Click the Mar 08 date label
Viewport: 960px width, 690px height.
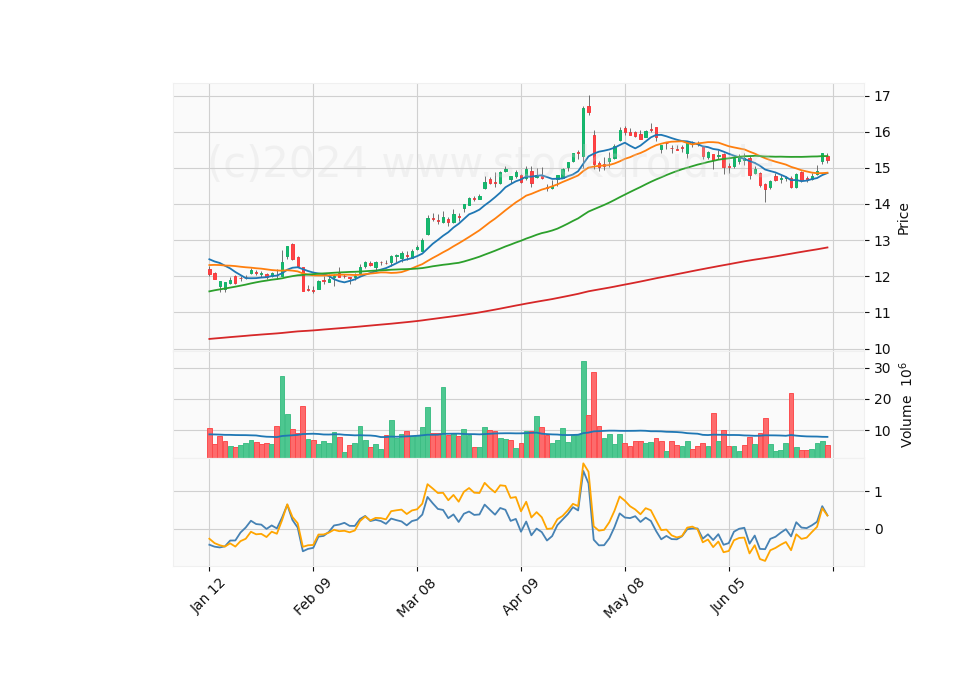coord(416,597)
